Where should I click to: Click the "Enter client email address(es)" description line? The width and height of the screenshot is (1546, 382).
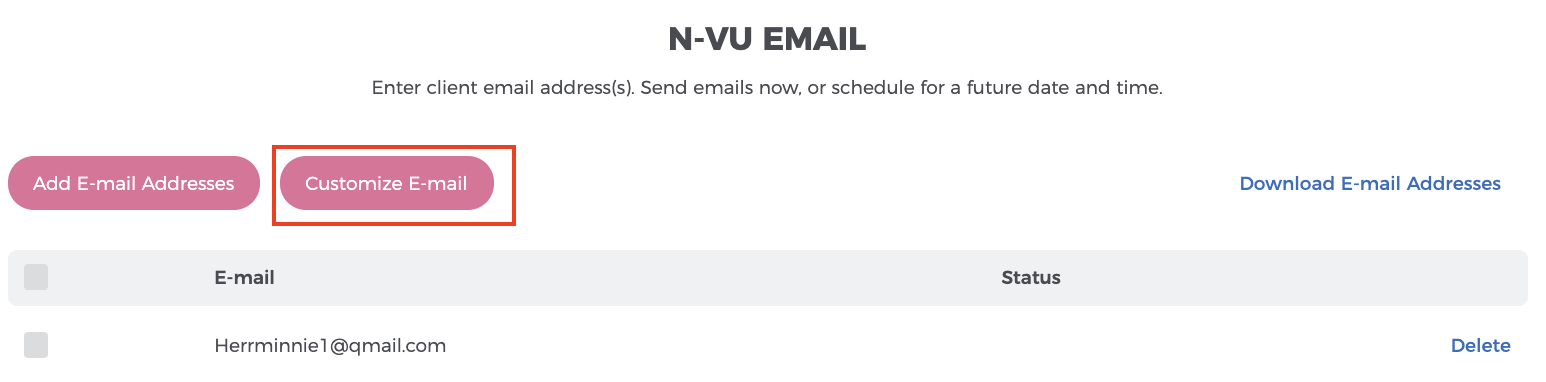[767, 88]
